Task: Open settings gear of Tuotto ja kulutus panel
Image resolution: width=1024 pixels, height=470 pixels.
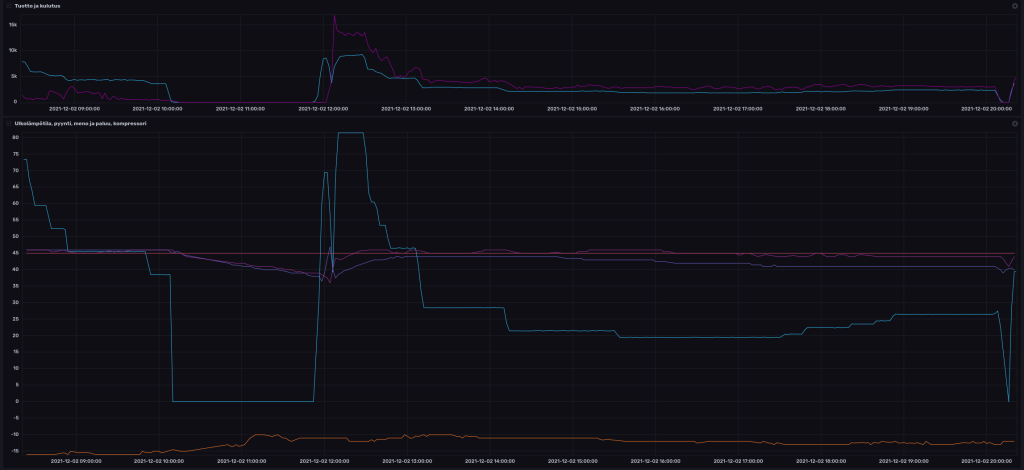Action: 1014,6
